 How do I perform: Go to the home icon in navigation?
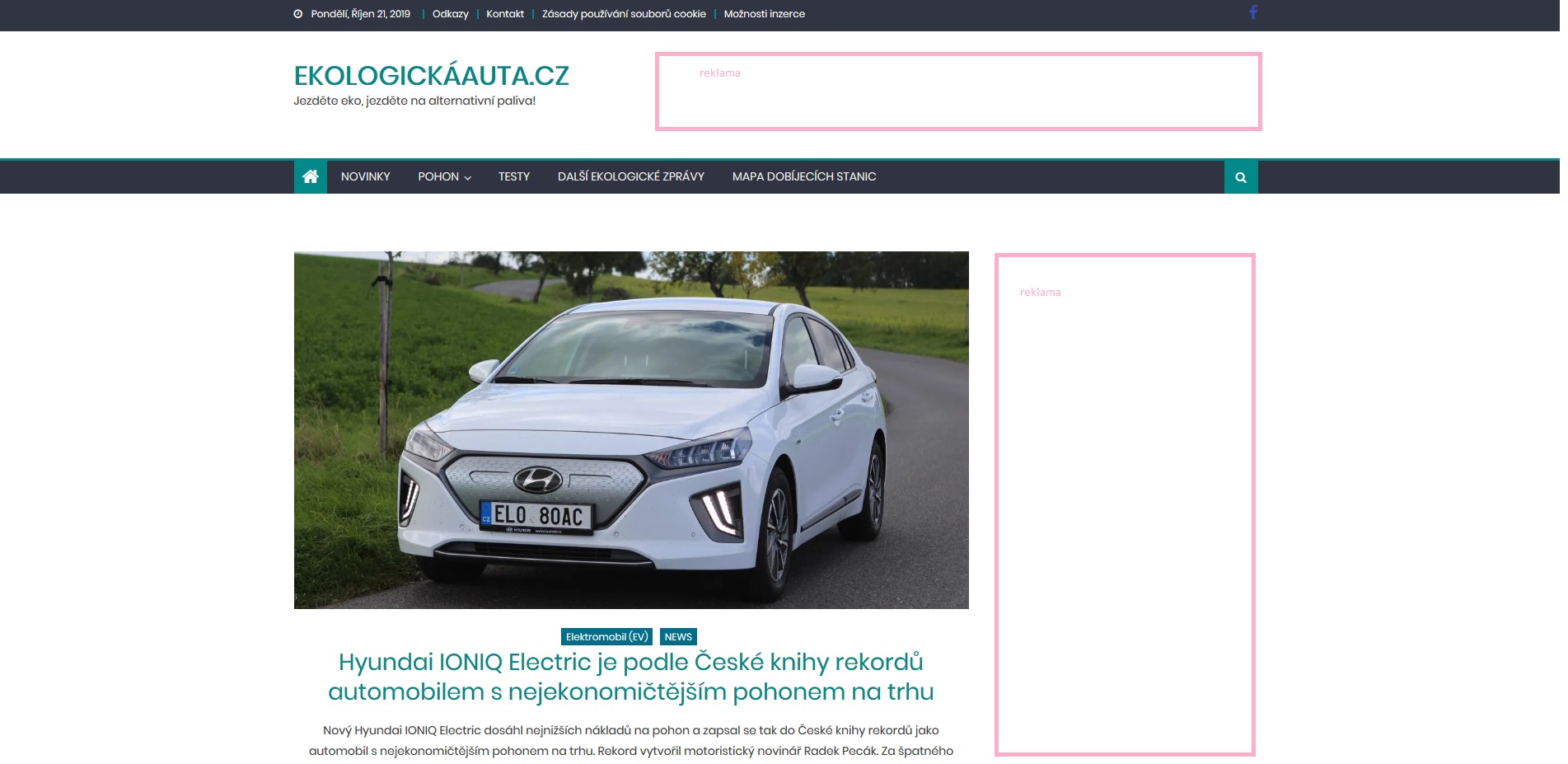[311, 177]
